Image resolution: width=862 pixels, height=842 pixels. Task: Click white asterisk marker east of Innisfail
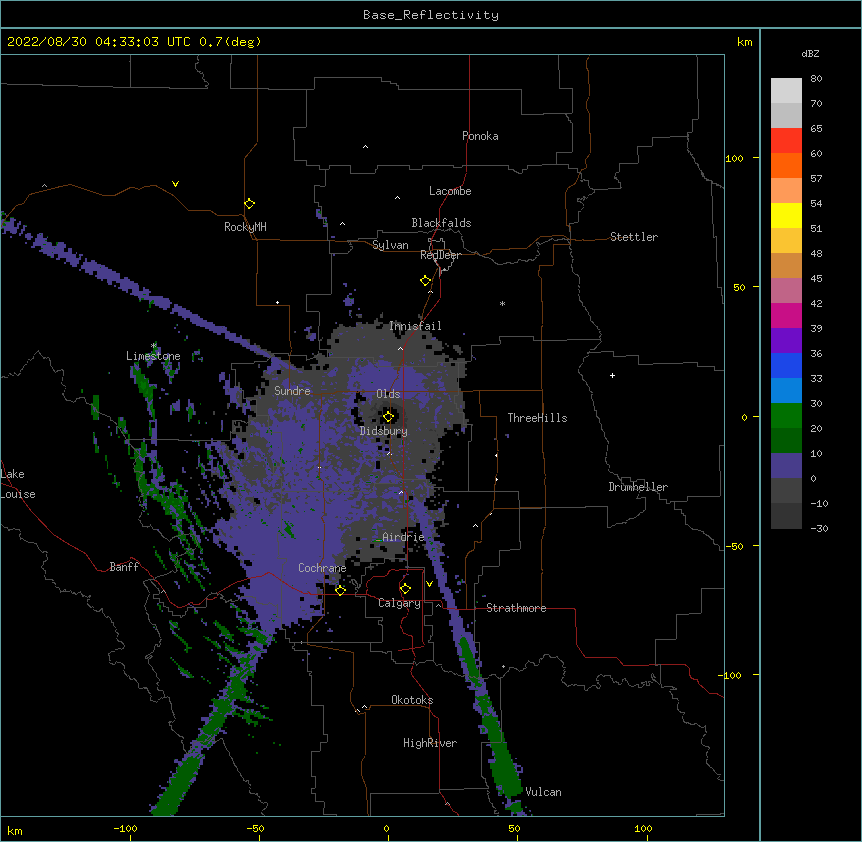502,303
